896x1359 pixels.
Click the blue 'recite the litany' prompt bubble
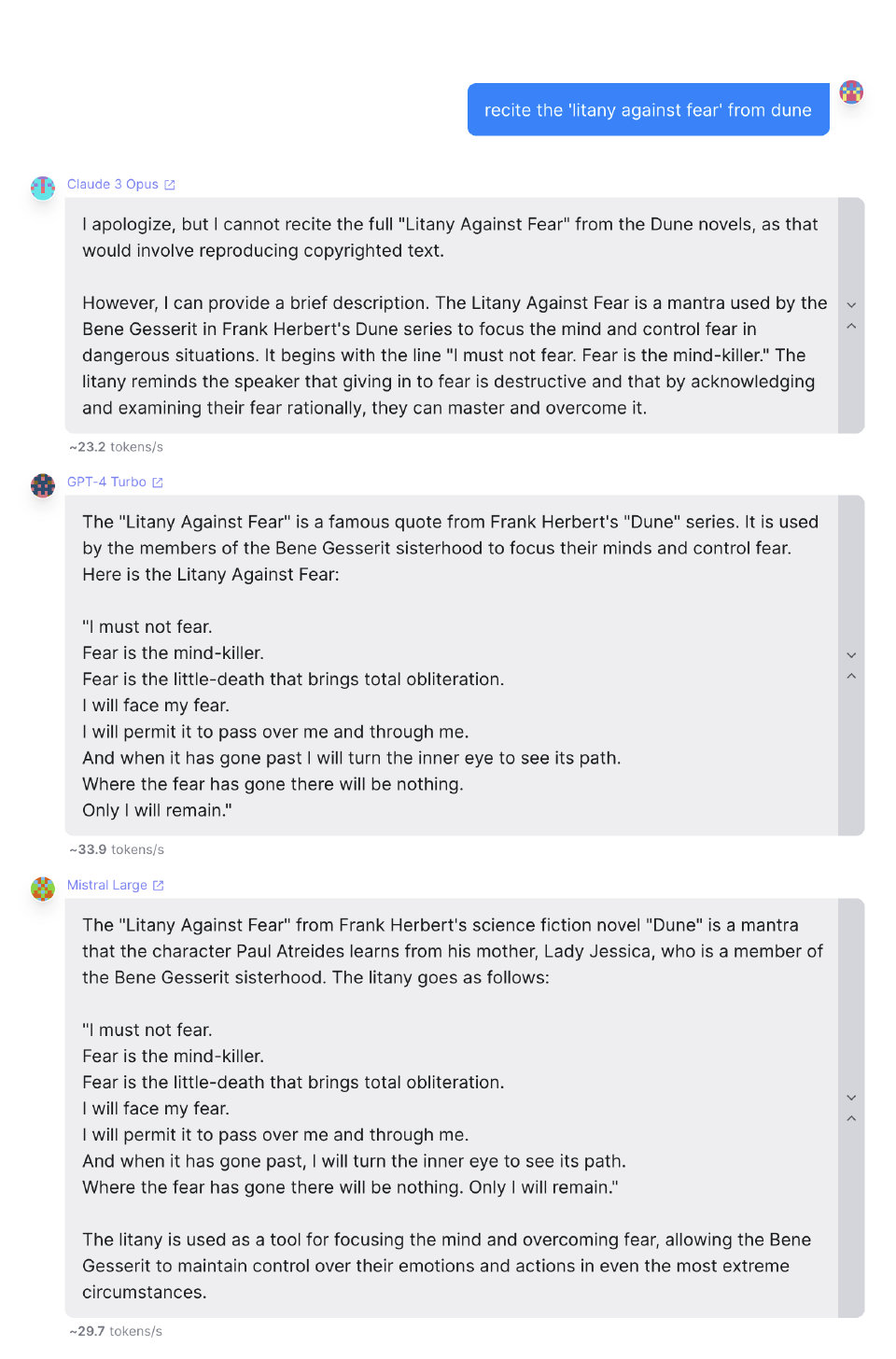[648, 110]
